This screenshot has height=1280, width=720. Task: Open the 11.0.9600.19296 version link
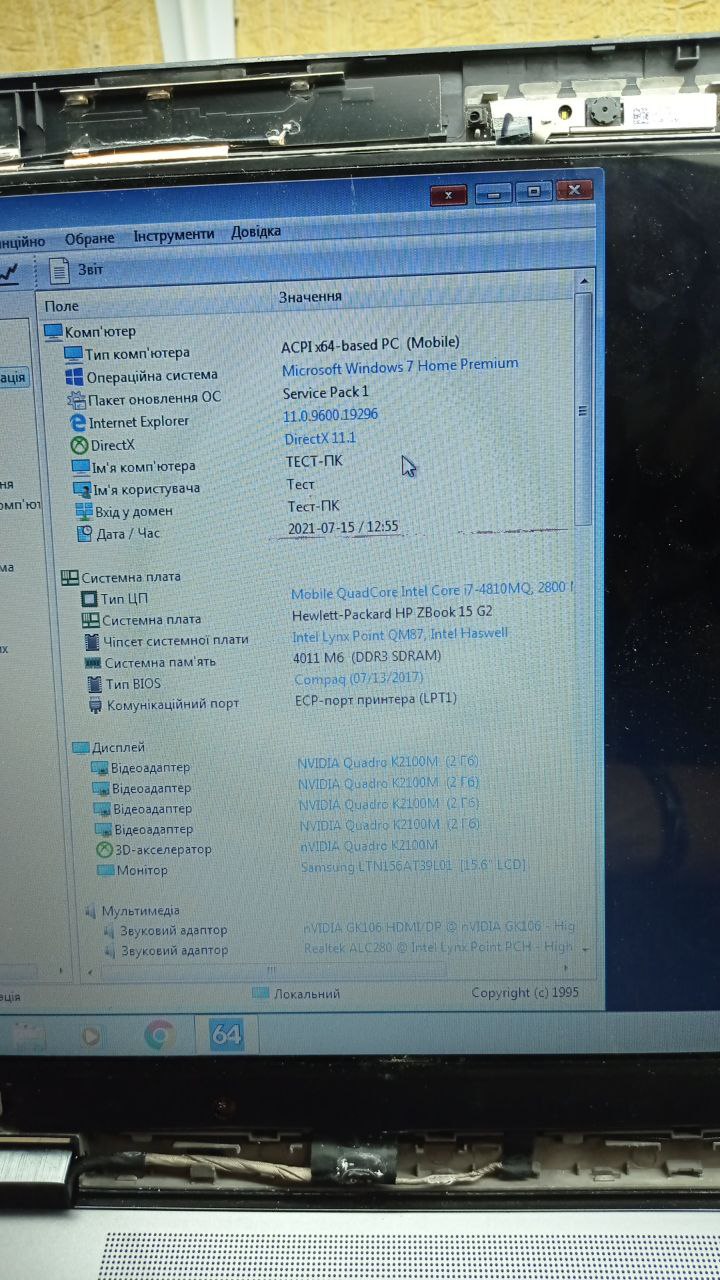pos(331,414)
